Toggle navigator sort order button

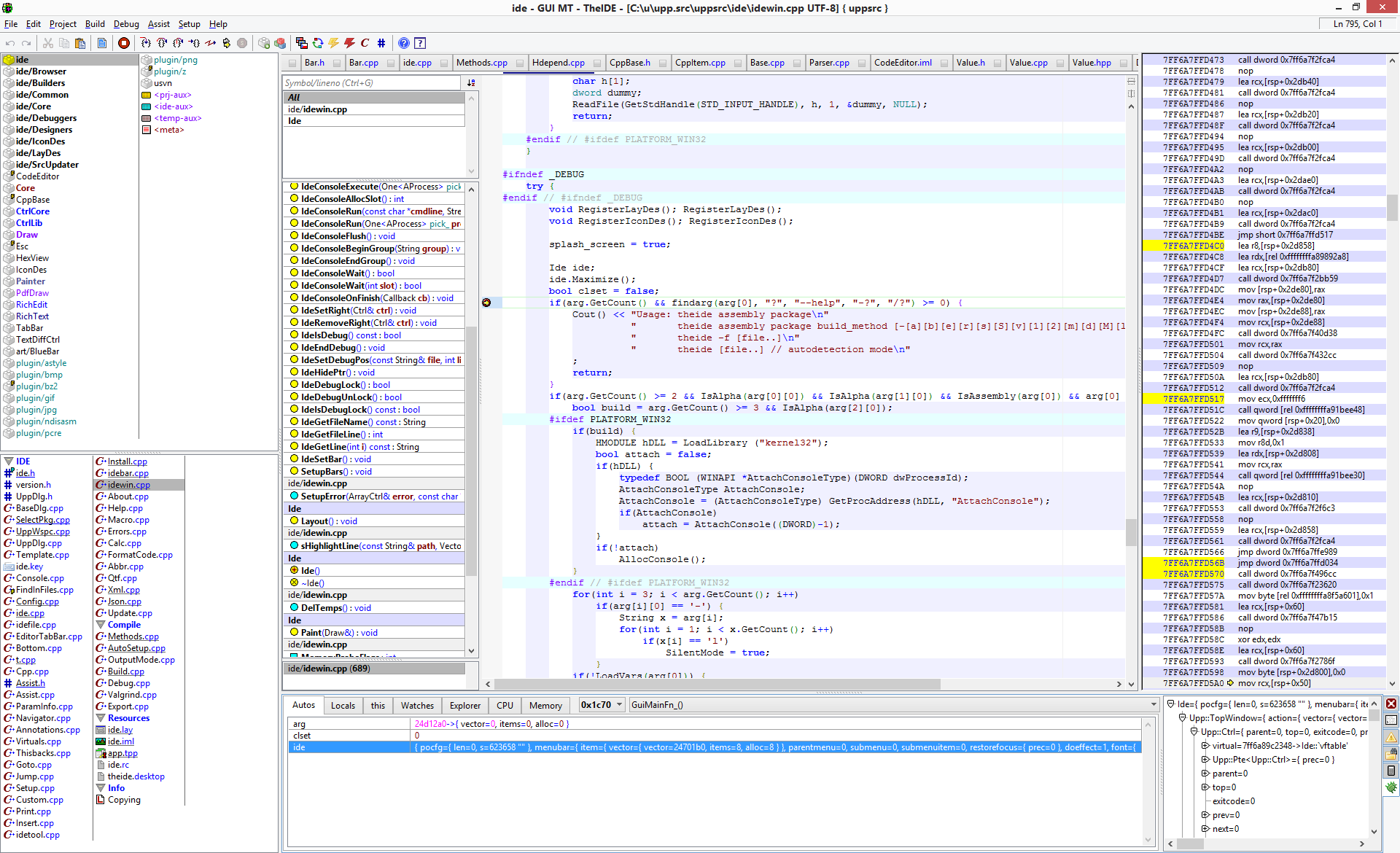pos(471,83)
